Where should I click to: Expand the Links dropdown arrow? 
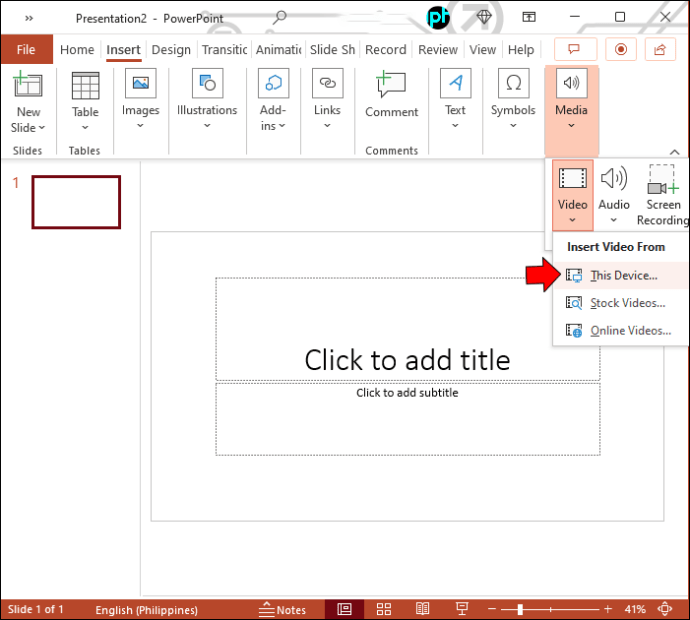(x=327, y=126)
